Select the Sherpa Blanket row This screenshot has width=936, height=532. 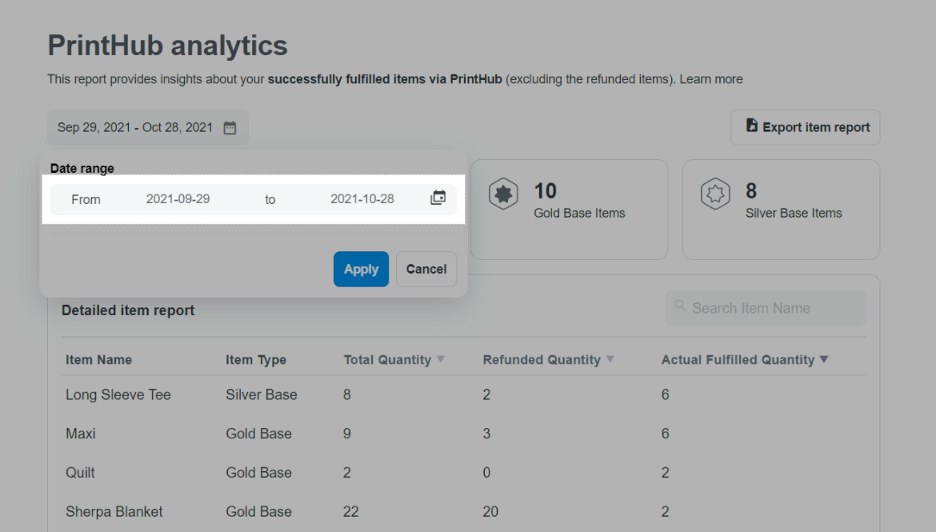(x=114, y=511)
